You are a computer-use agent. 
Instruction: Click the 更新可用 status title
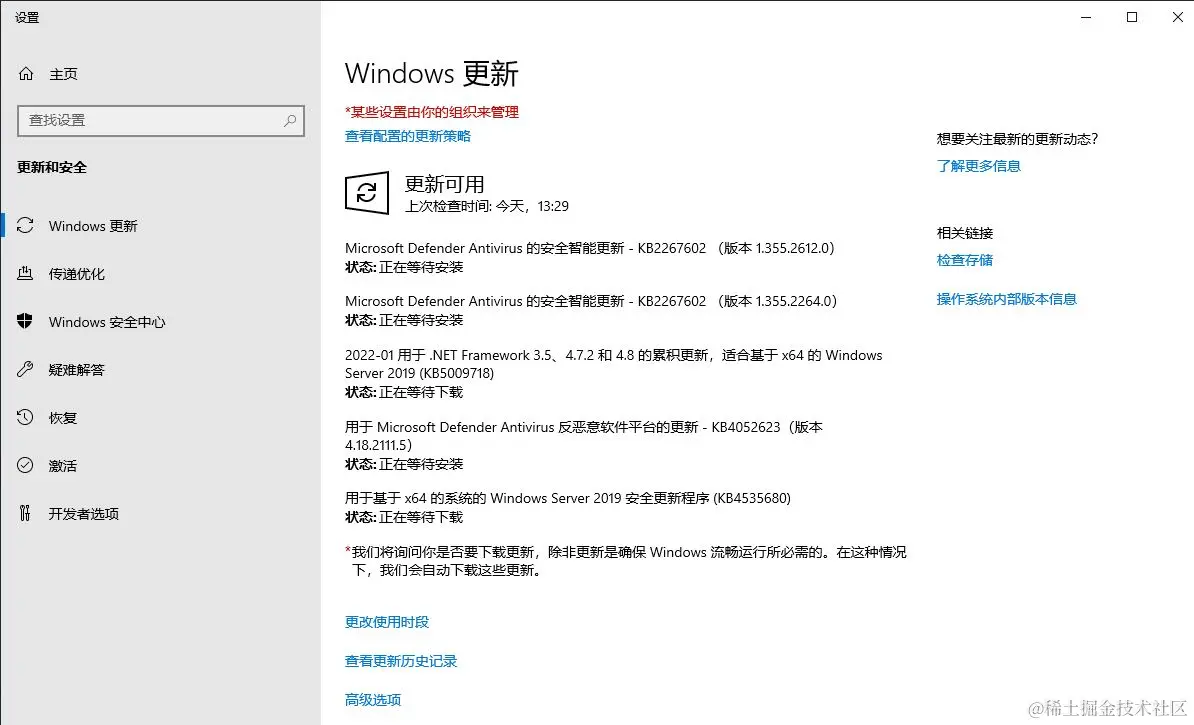click(x=445, y=184)
